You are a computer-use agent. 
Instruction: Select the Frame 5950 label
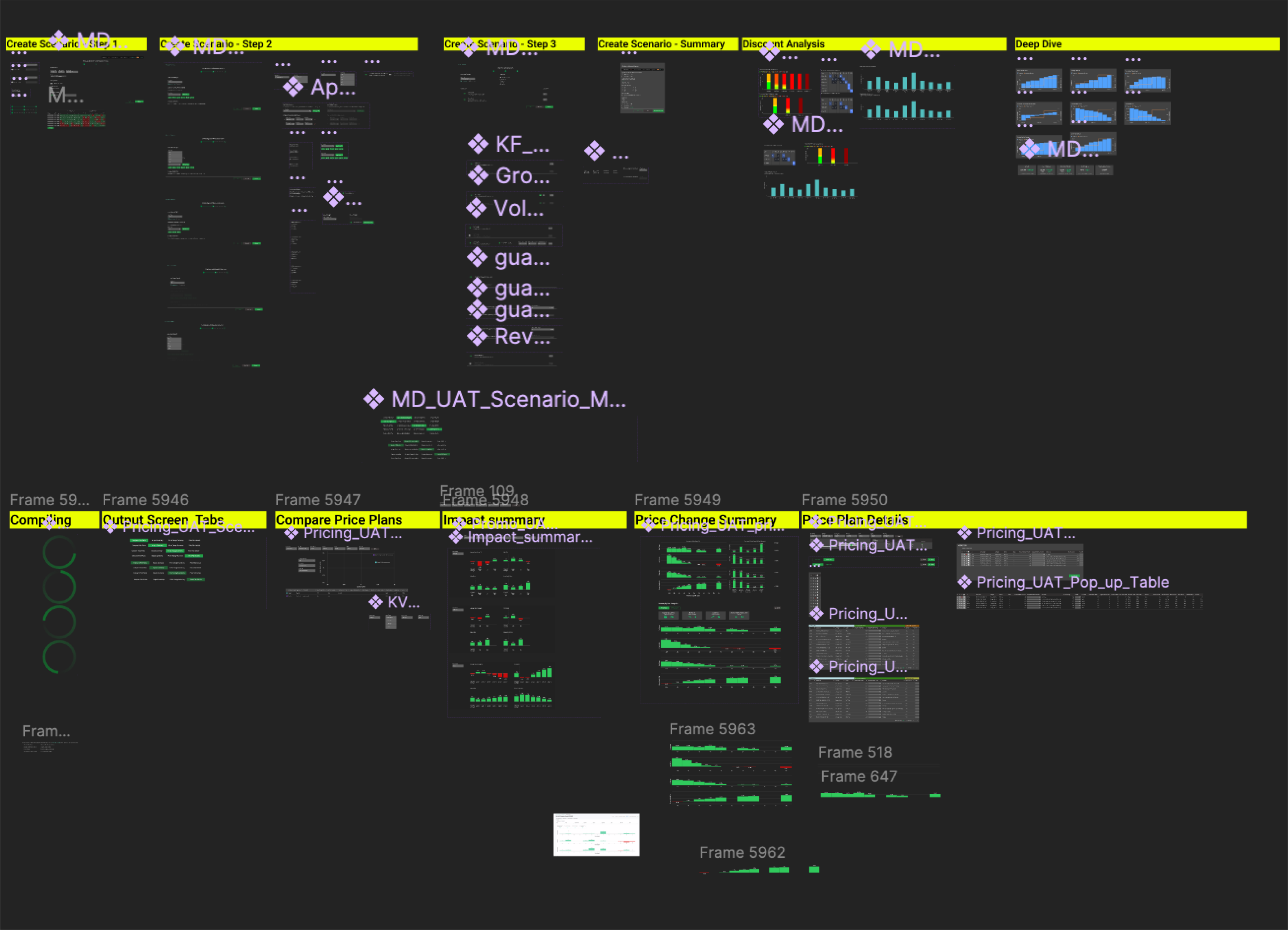(x=844, y=500)
